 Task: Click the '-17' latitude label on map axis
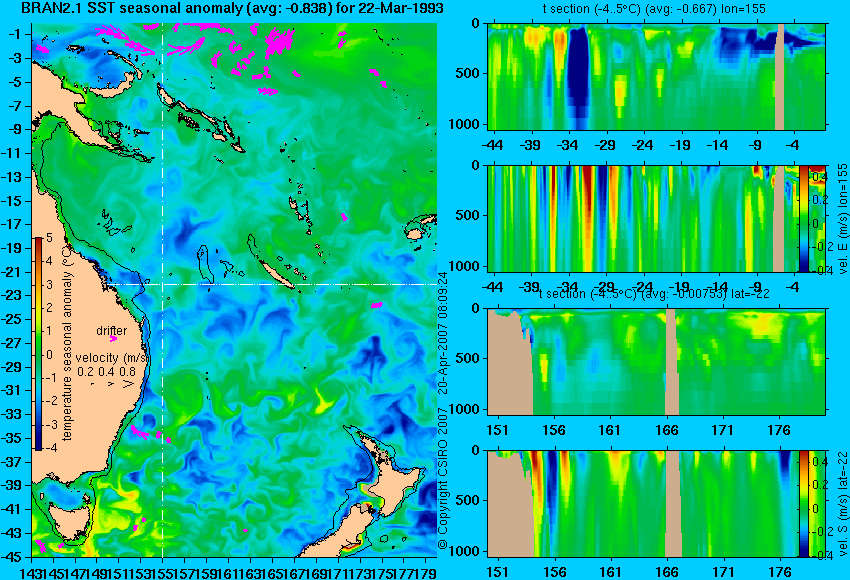point(13,224)
